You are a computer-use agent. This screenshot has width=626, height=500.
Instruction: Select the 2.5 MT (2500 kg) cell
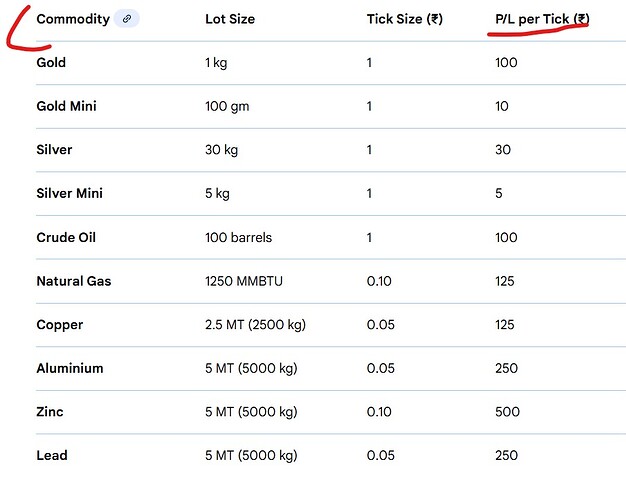pyautogui.click(x=250, y=325)
